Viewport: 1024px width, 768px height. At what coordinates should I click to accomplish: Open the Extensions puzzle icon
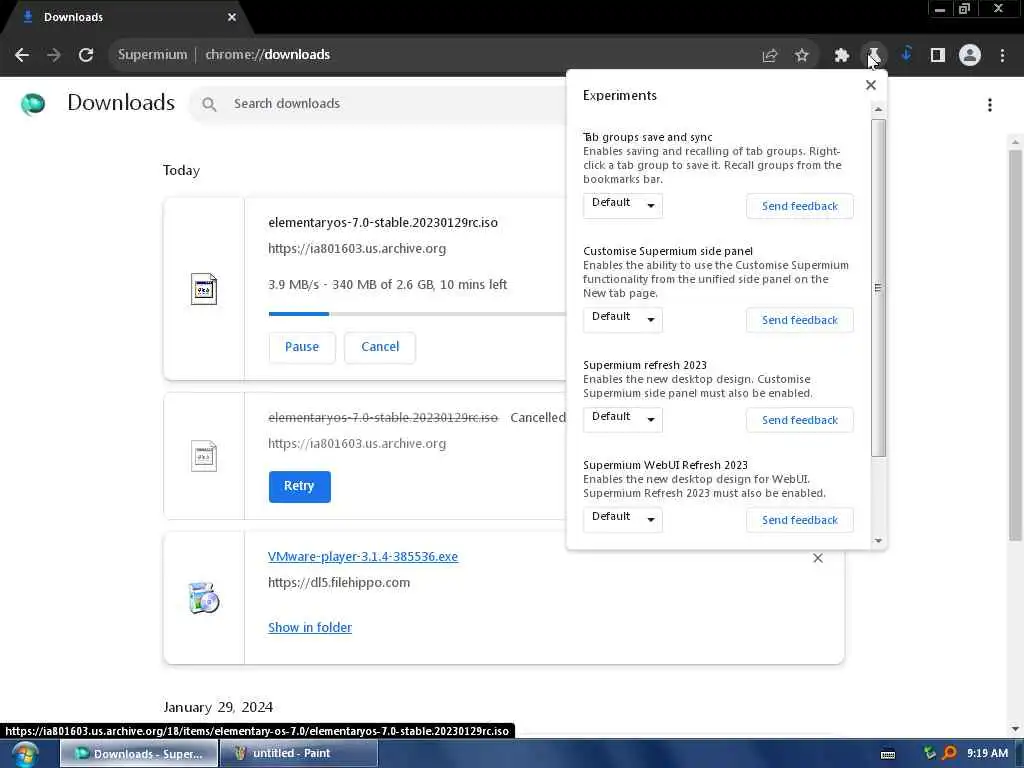[x=842, y=56]
